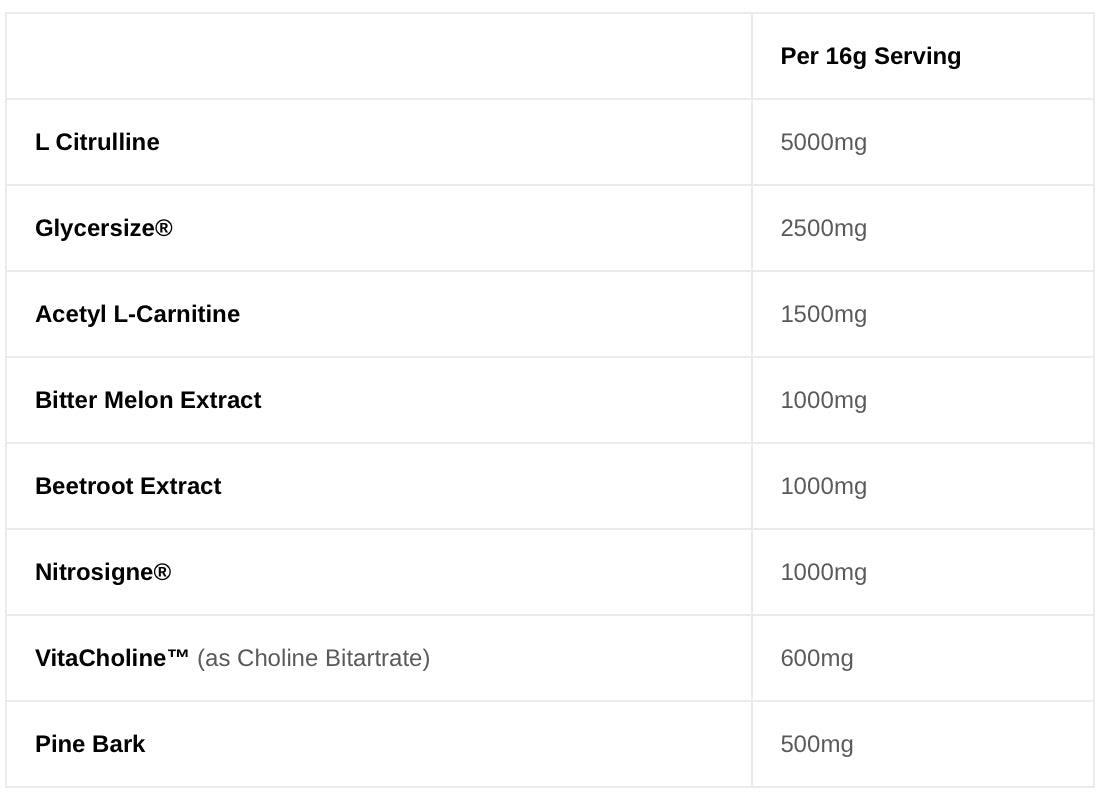Click the 1000mg value beside Beetroot Extract
1105x801 pixels.
pos(823,486)
